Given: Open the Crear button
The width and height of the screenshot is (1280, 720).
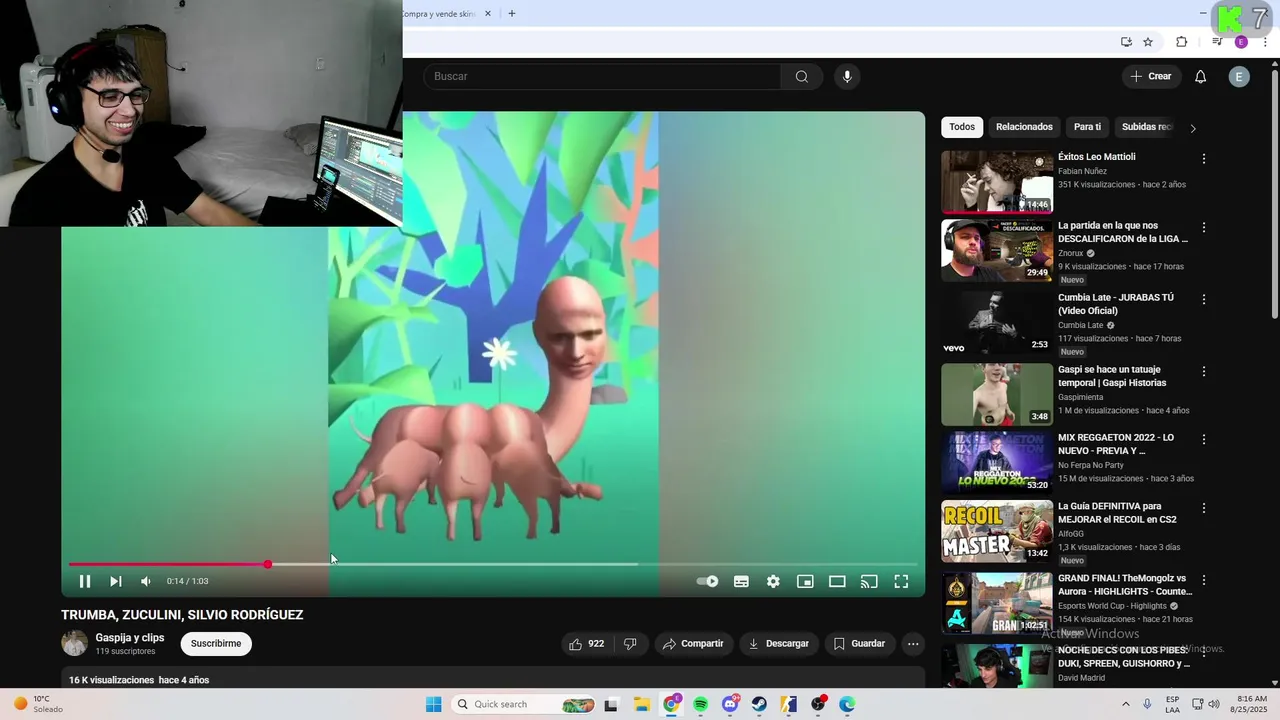Looking at the screenshot, I should coord(1151,76).
